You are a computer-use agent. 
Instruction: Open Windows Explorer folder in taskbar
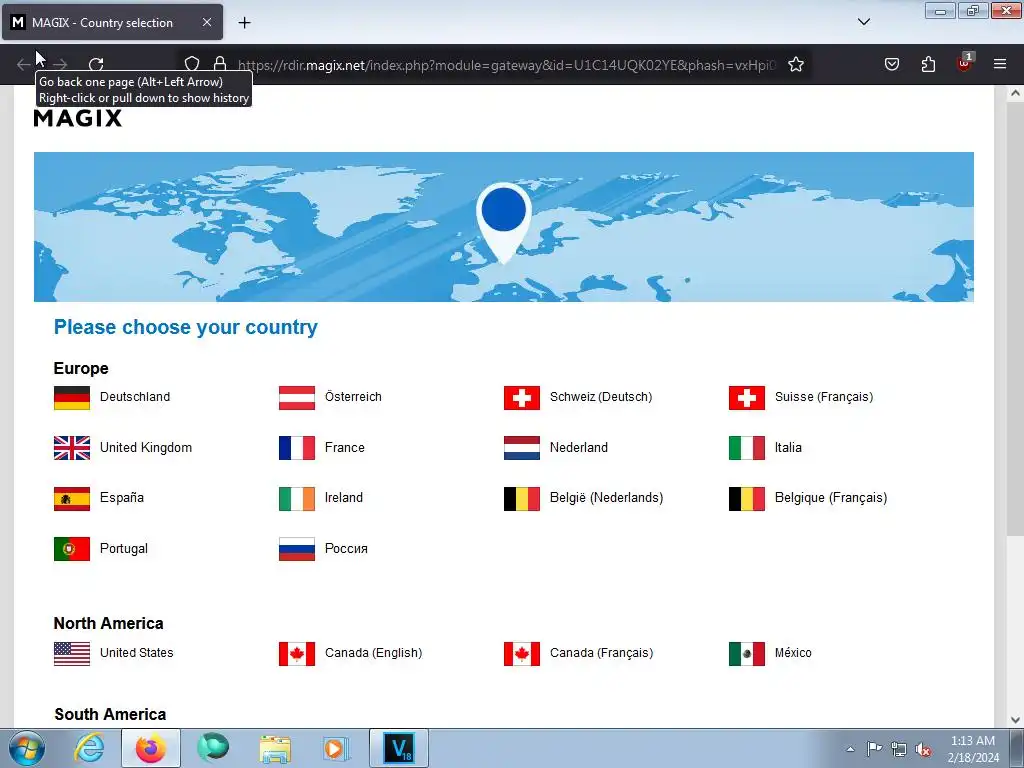(275, 749)
